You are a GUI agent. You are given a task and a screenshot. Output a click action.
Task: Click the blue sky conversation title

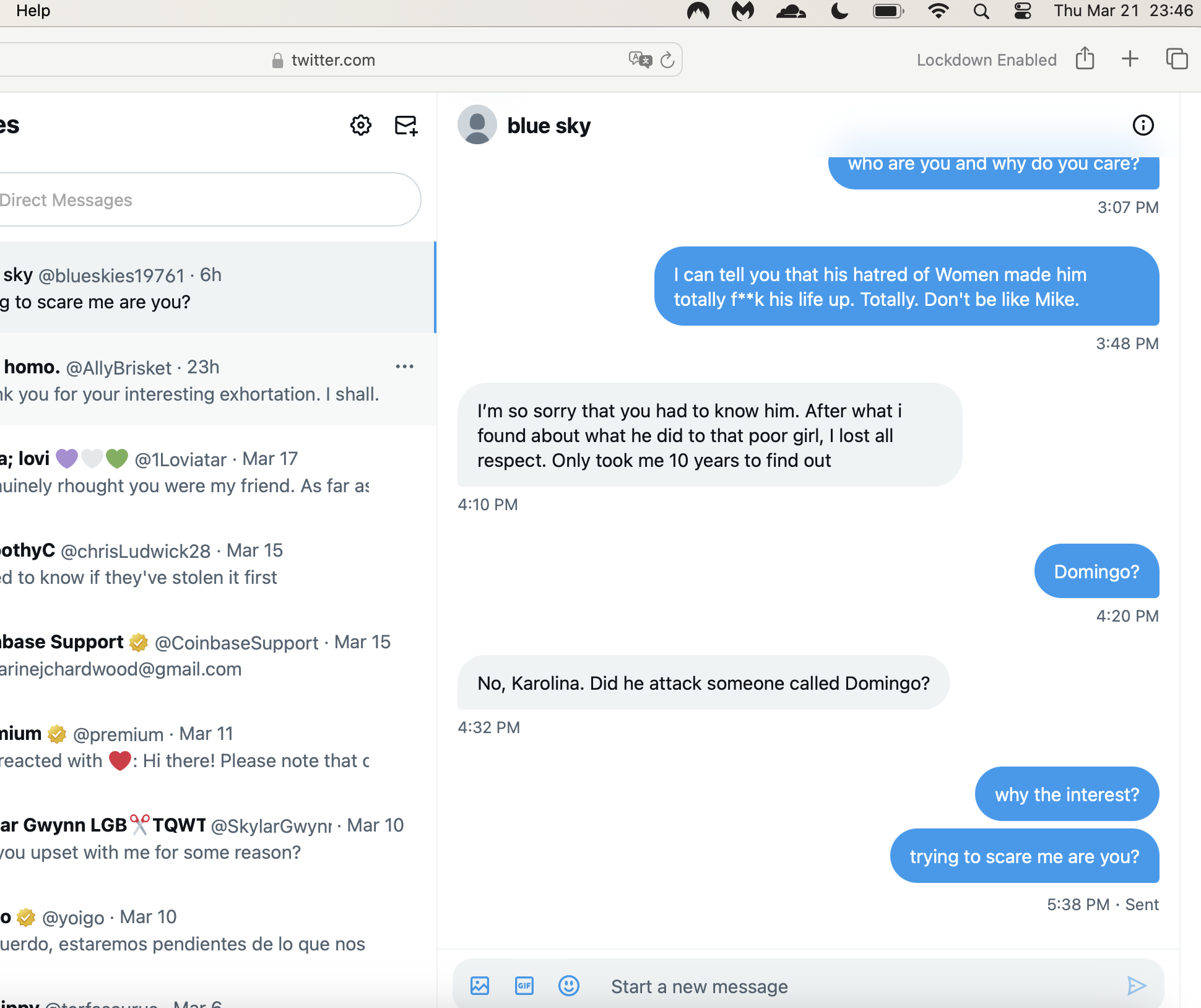point(548,126)
